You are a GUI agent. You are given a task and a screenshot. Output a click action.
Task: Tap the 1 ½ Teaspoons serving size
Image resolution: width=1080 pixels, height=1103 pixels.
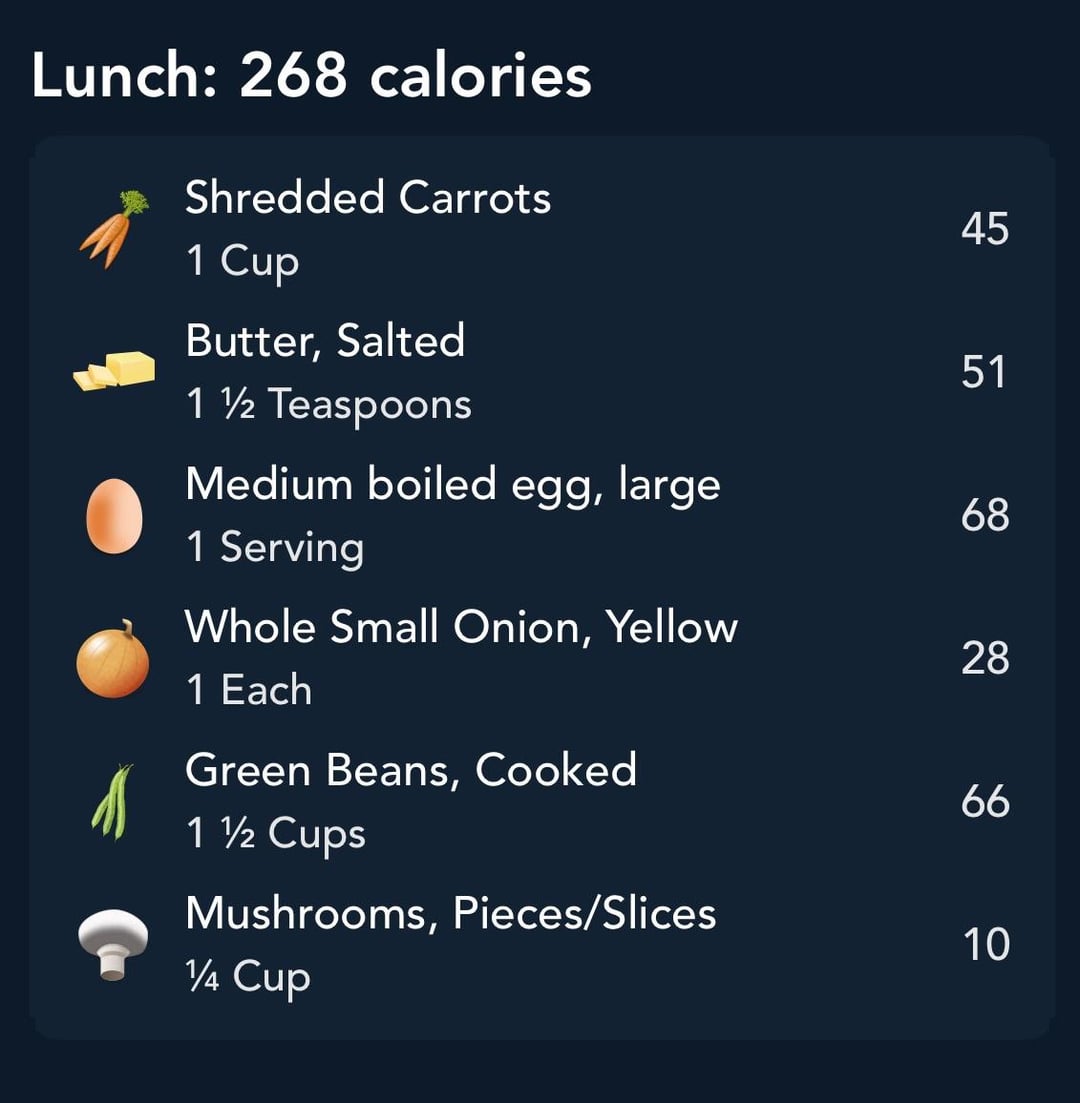tap(329, 405)
